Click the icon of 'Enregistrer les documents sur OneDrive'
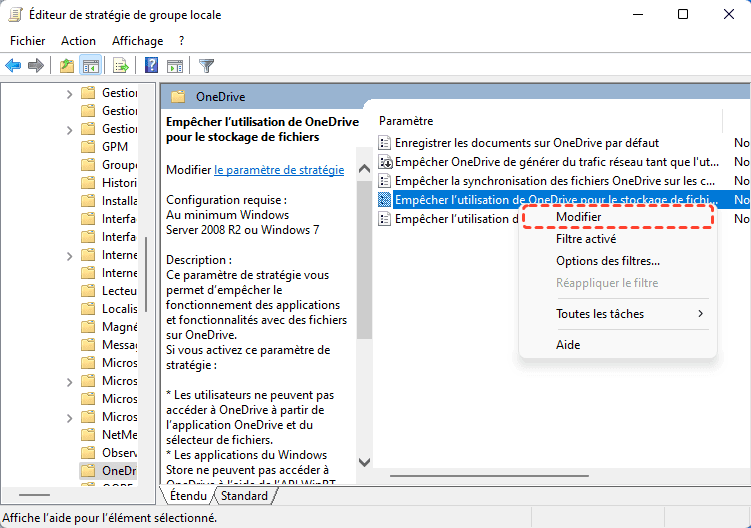The height and width of the screenshot is (528, 751). (x=384, y=143)
